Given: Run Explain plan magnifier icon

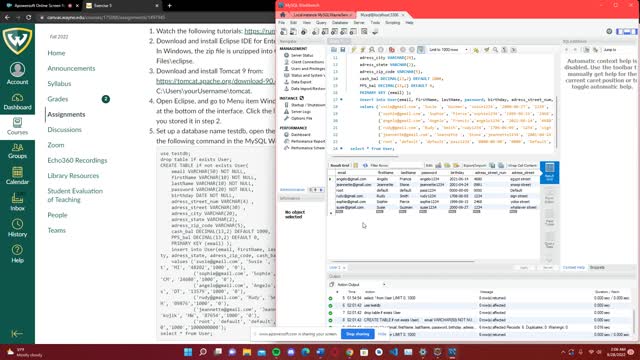Looking at the screenshot, I should 371,50.
